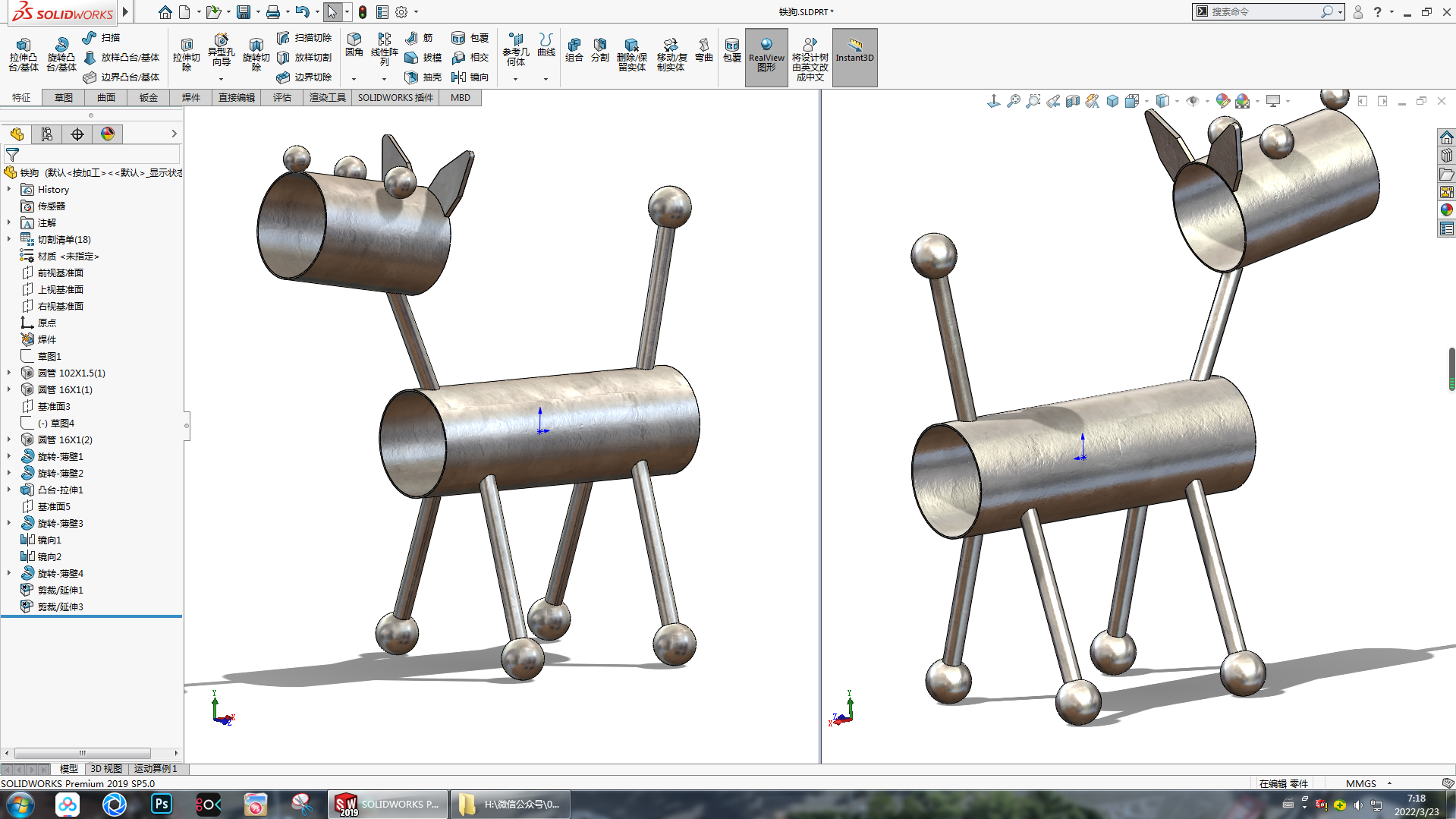
Task: Open the H:\微信公众号 folder taskbar window
Action: pyautogui.click(x=509, y=805)
